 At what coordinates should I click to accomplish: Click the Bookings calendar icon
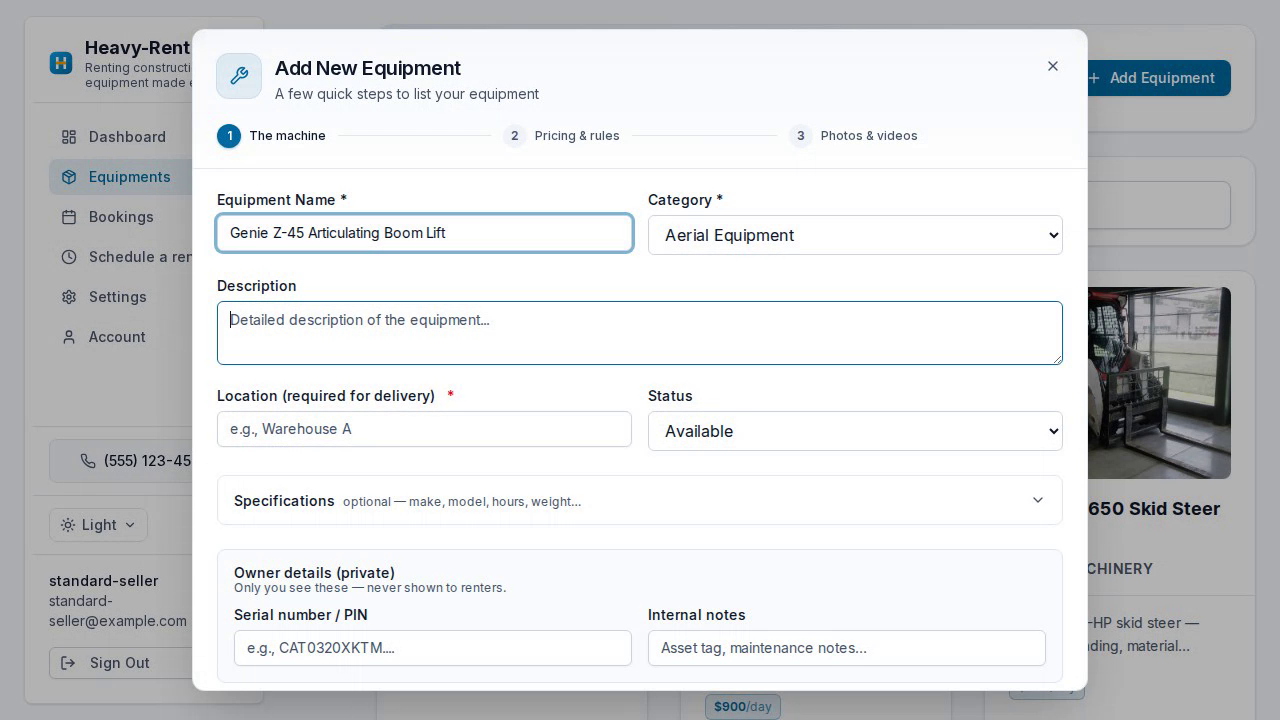click(69, 217)
